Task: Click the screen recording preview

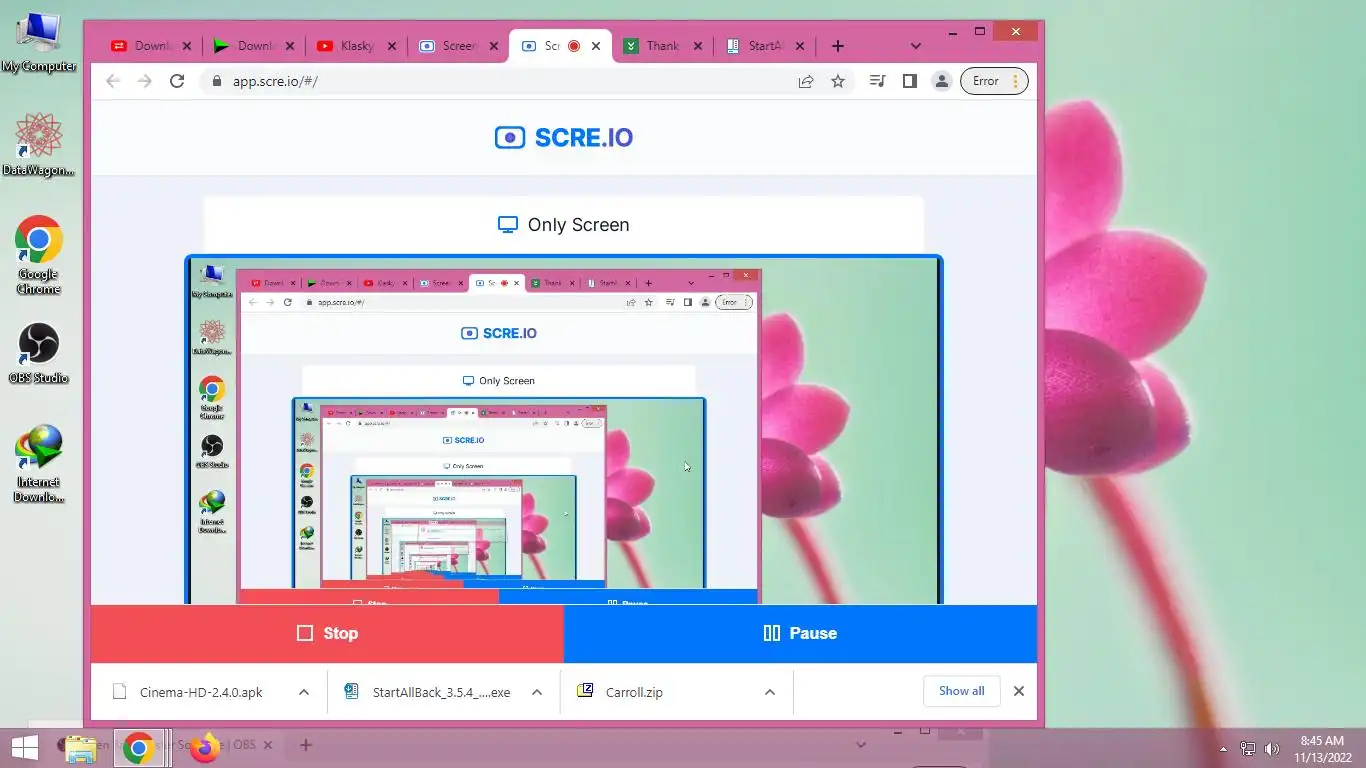Action: coord(564,430)
